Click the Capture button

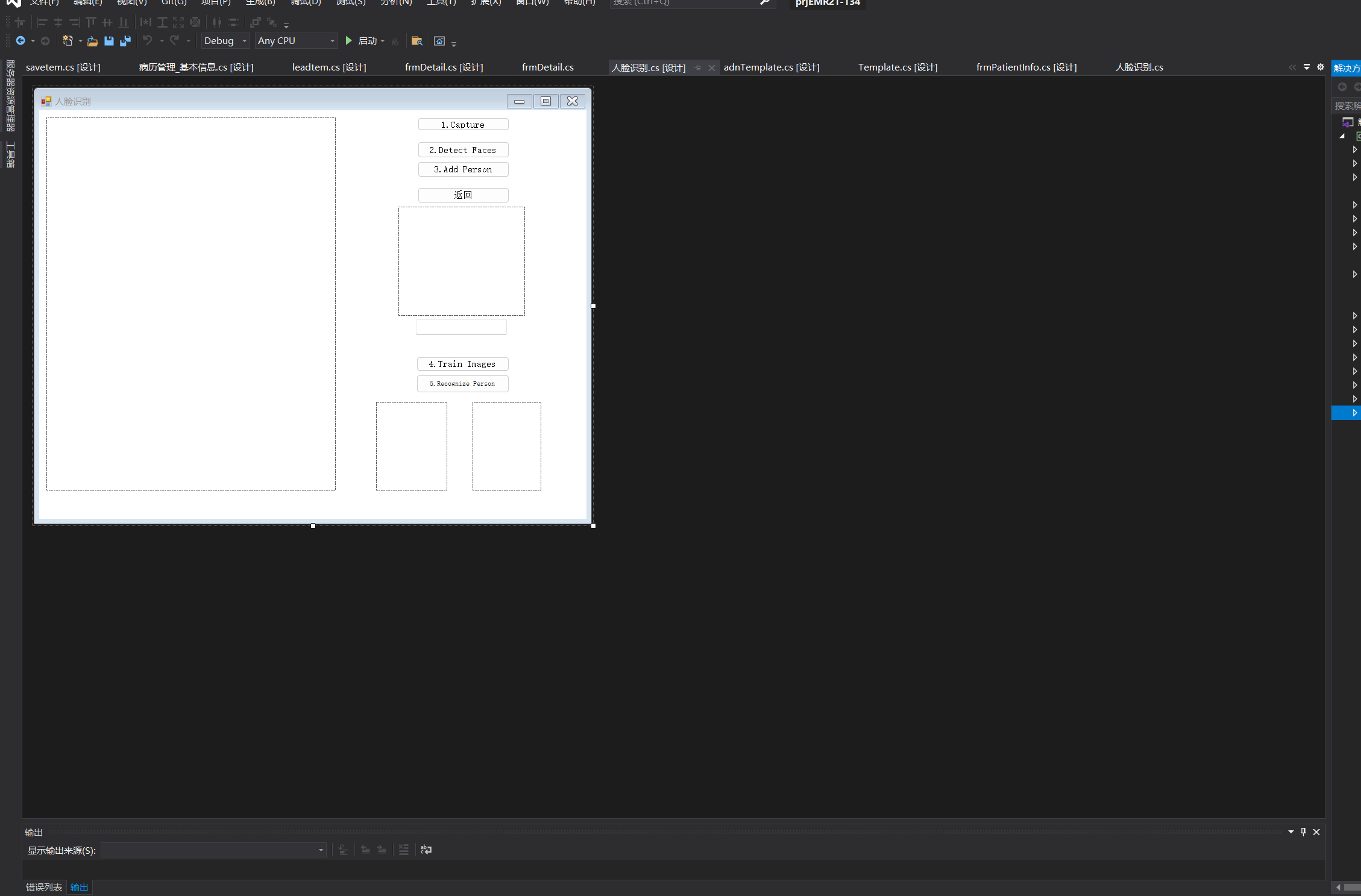[463, 124]
